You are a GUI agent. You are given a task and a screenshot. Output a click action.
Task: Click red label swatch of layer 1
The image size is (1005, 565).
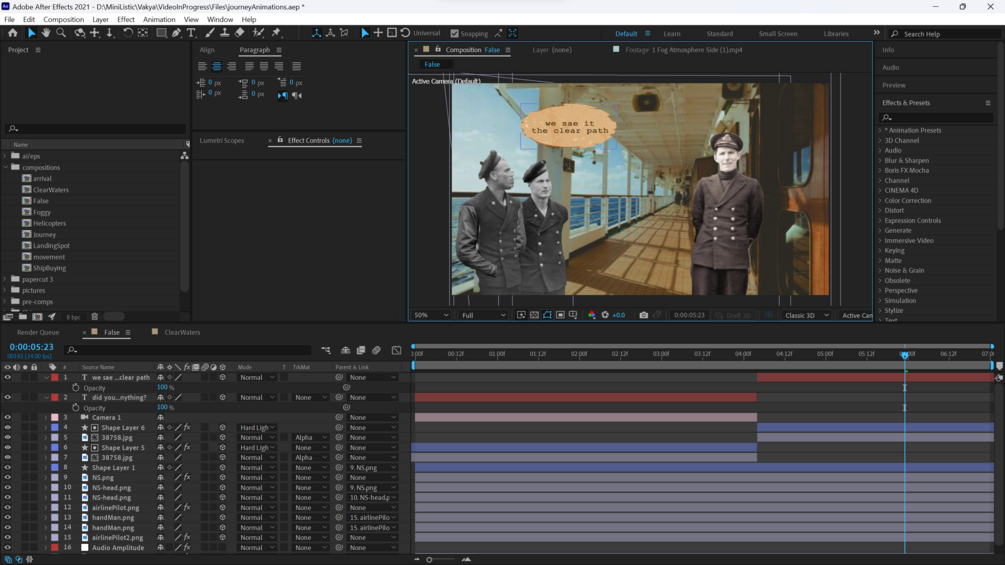click(x=55, y=377)
